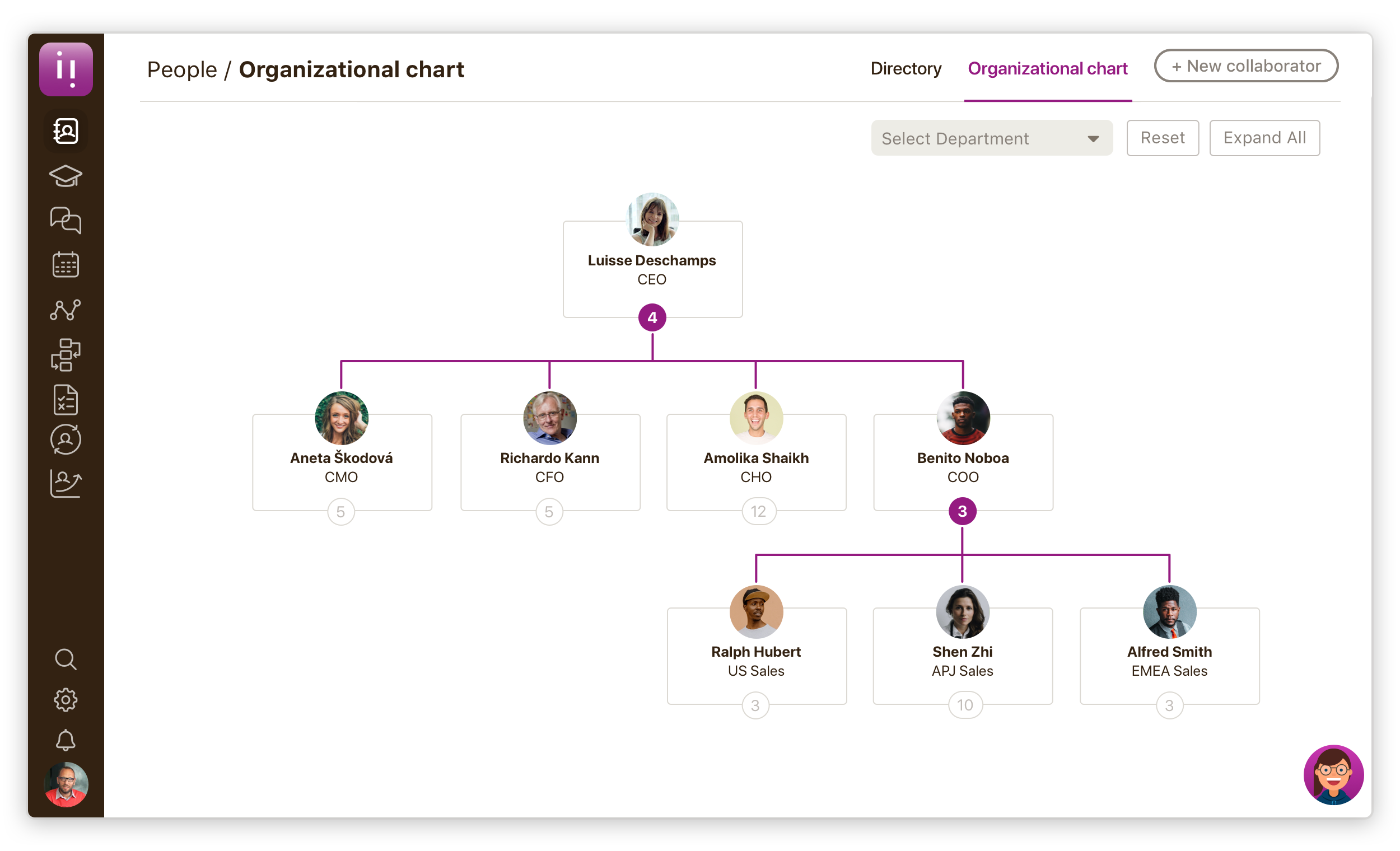Collapse Benito Noboa's 3 reports badge
The width and height of the screenshot is (1400, 851).
(962, 511)
